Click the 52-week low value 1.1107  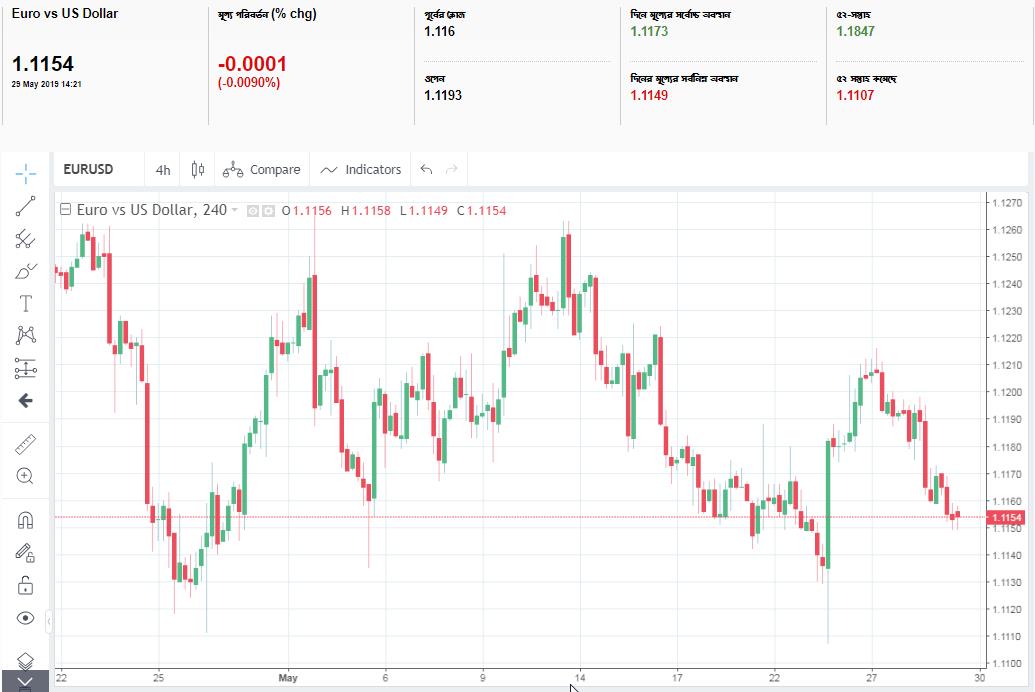(x=855, y=95)
